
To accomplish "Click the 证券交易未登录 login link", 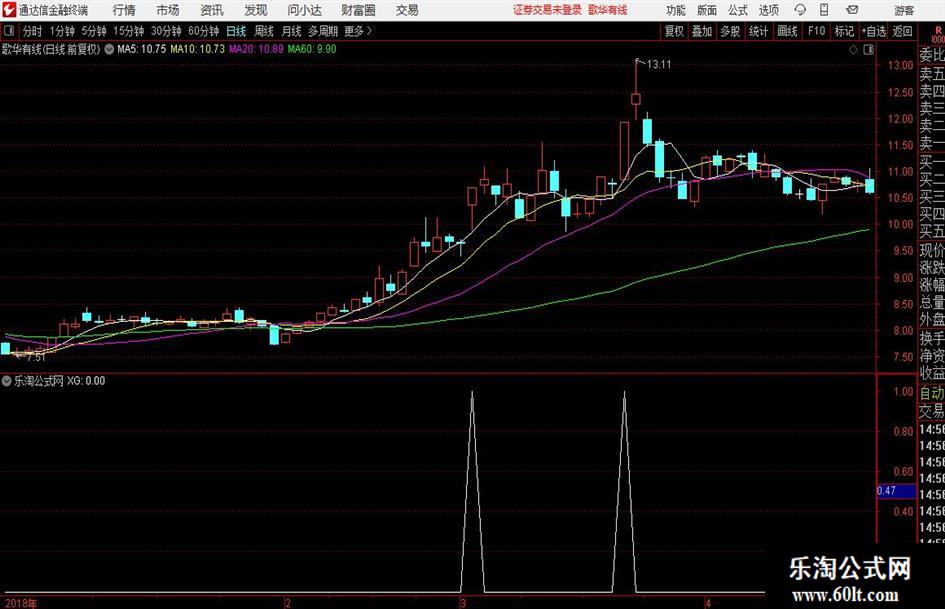I will tap(547, 10).
